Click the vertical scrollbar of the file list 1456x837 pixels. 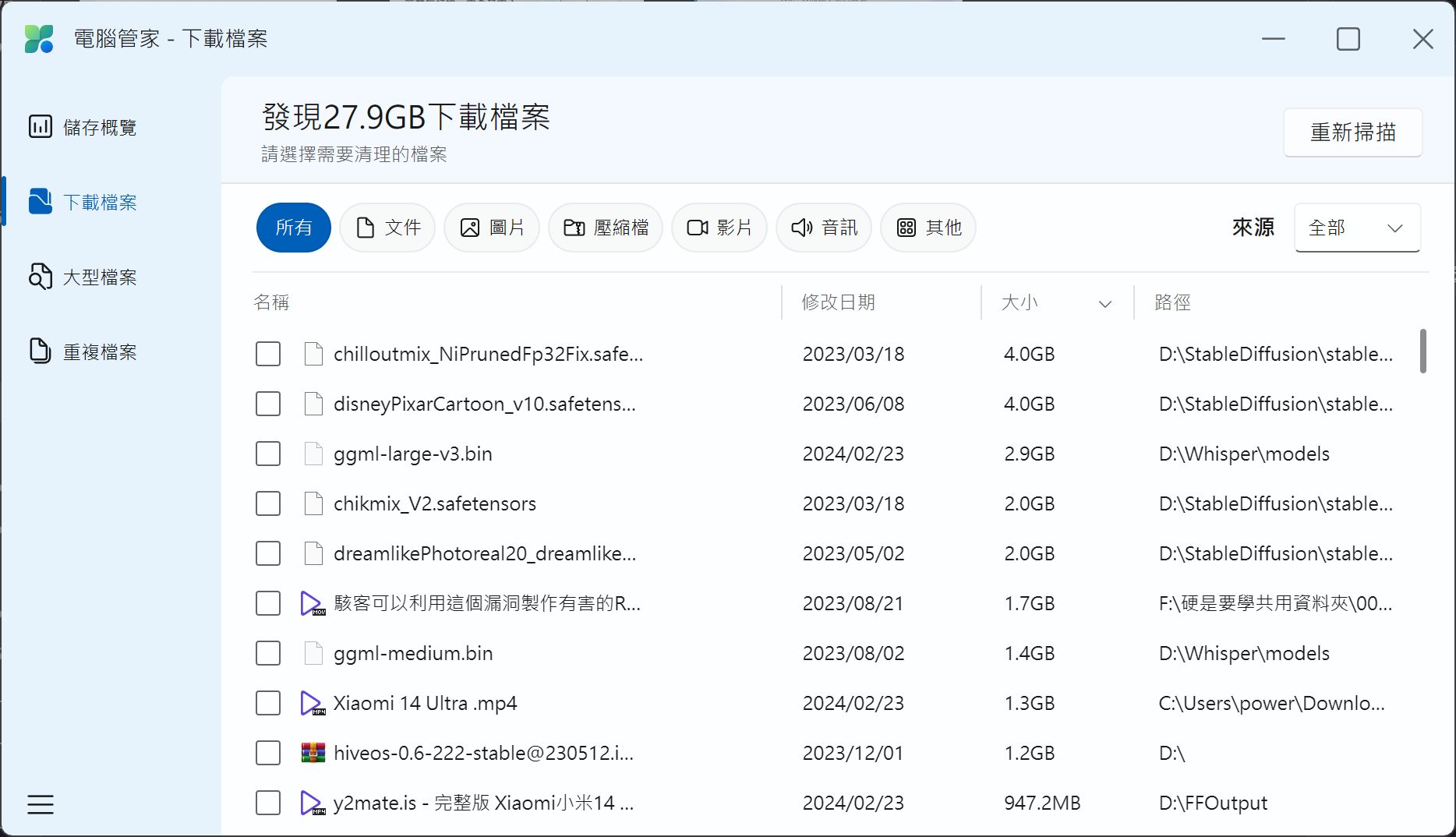(x=1422, y=351)
